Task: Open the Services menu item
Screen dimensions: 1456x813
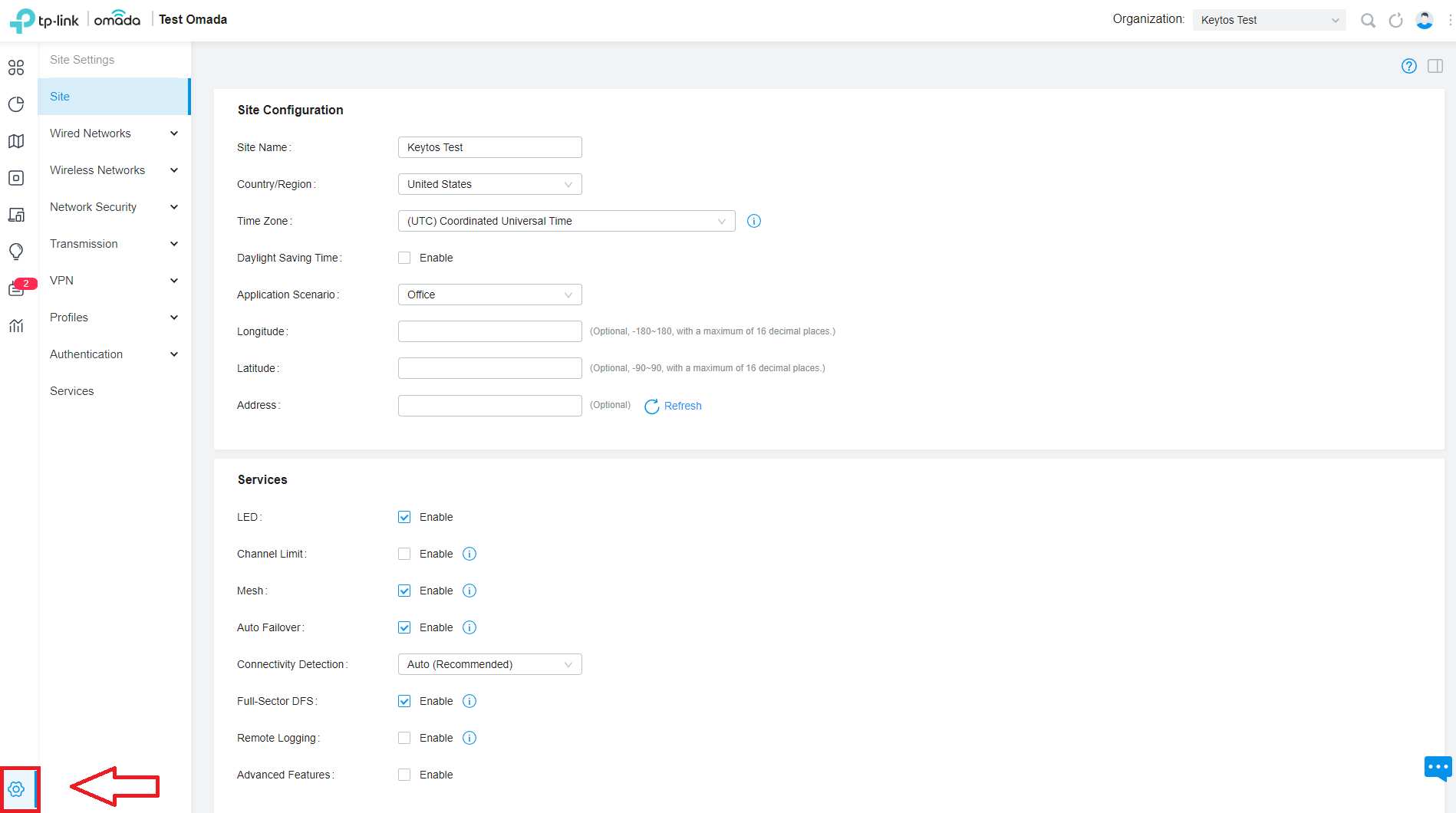Action: 114,391
